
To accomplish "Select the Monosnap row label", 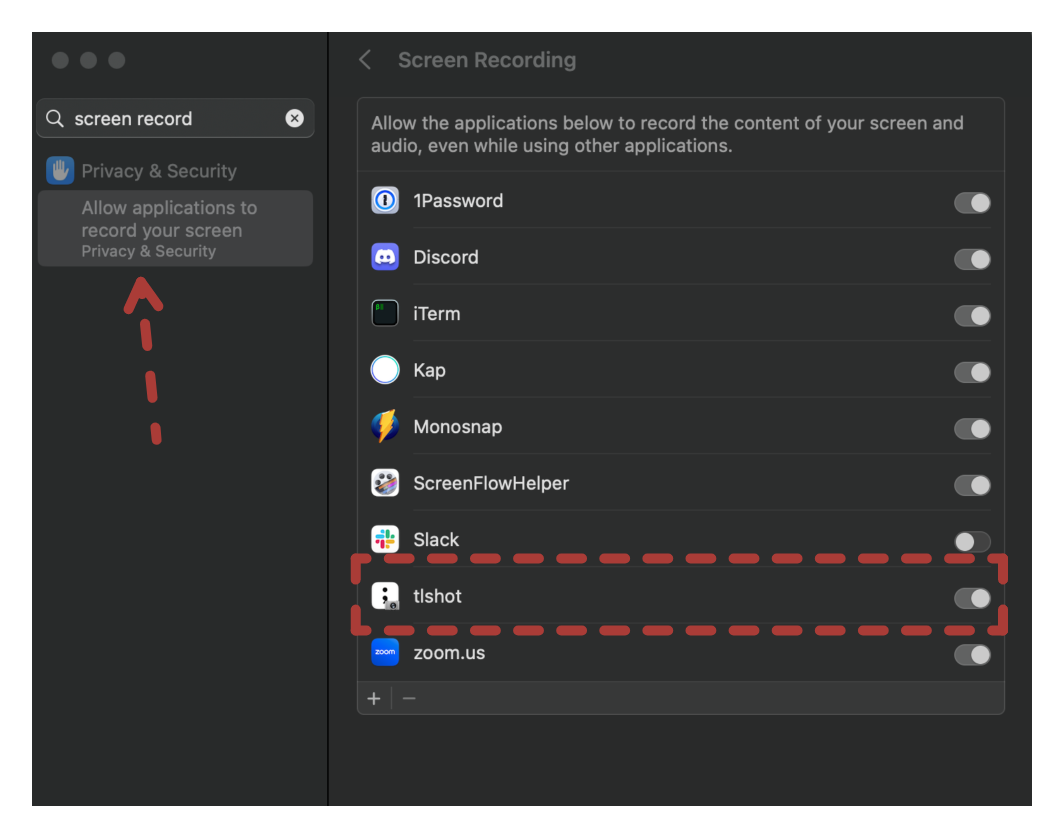I will tap(458, 427).
